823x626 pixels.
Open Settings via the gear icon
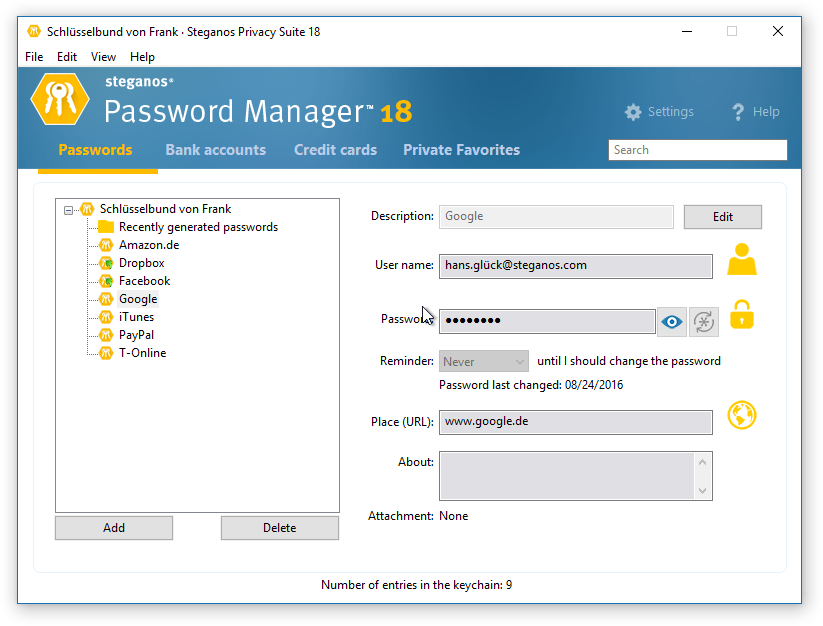[x=633, y=112]
